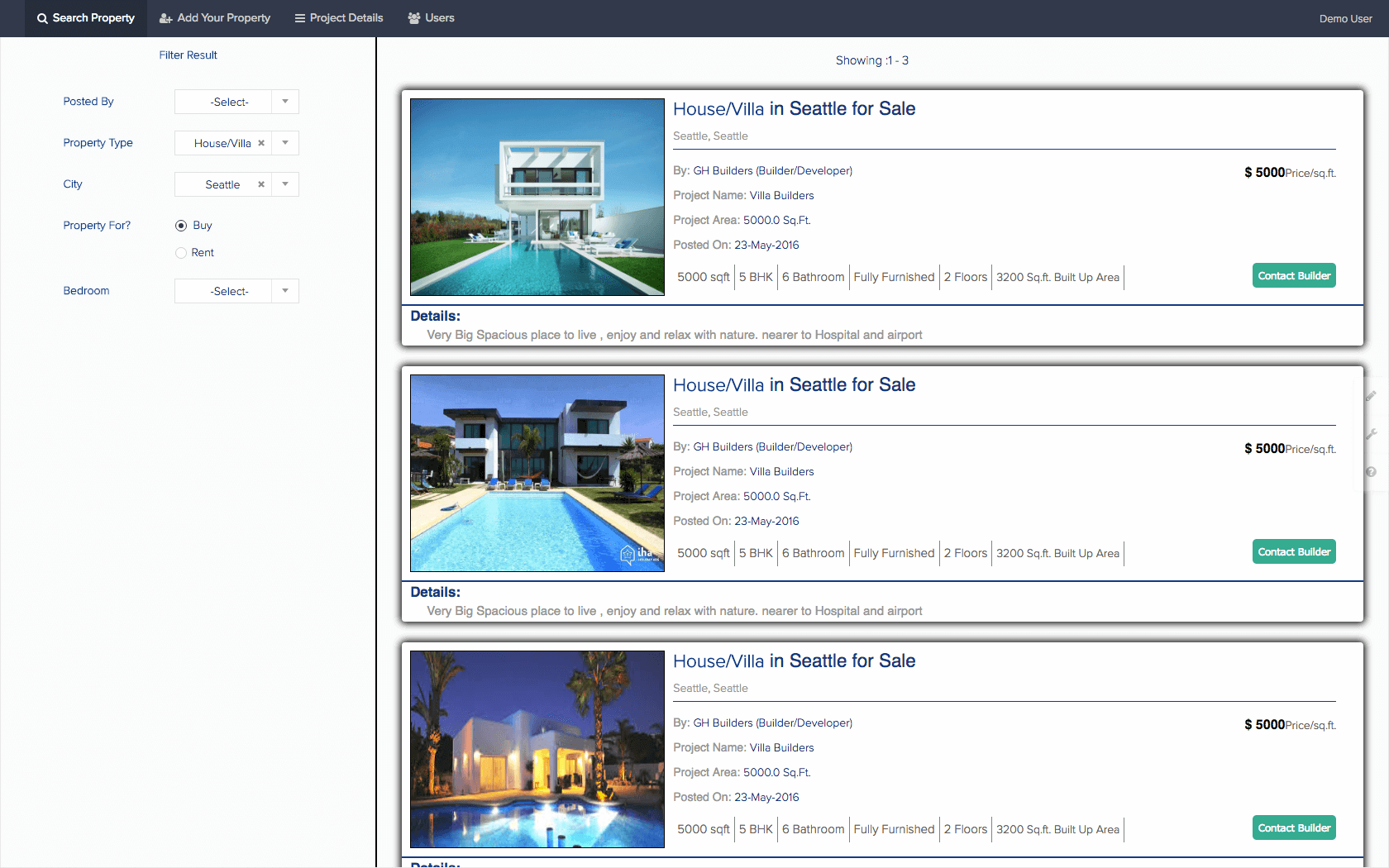Click the group icon next to Users
Image resolution: width=1389 pixels, height=868 pixels.
[x=414, y=18]
